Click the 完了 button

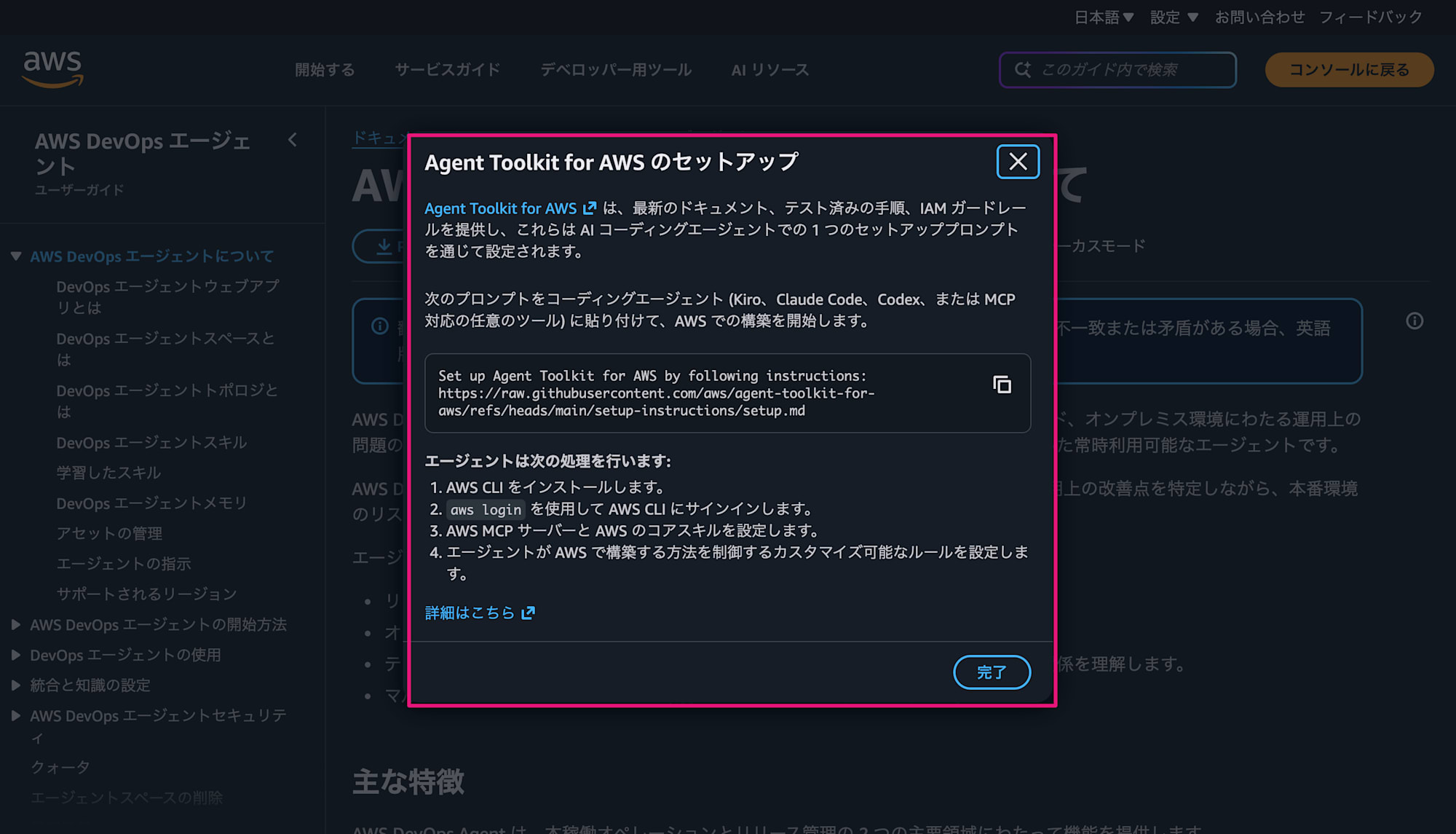992,672
